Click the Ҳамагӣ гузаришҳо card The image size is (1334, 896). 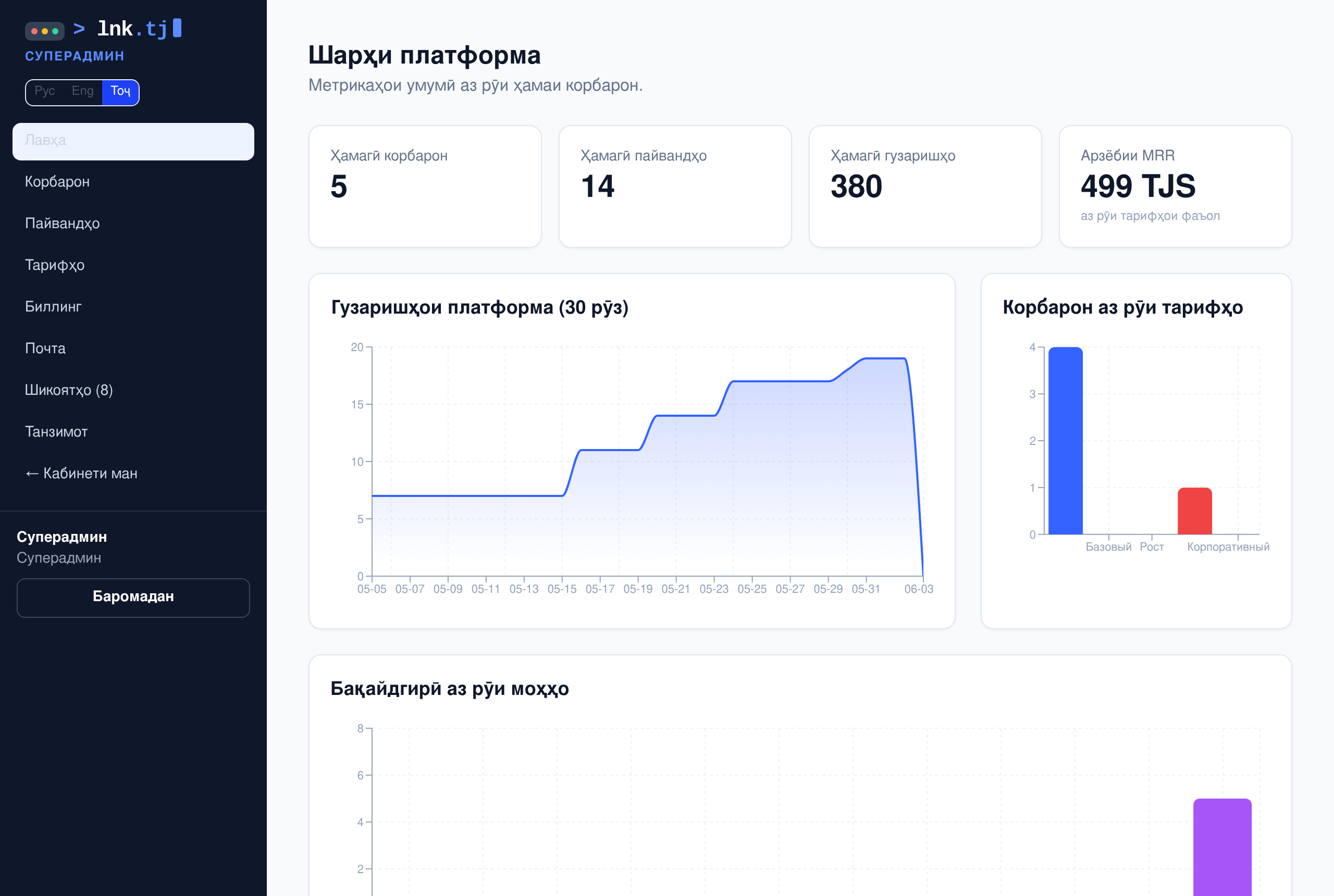pos(925,186)
